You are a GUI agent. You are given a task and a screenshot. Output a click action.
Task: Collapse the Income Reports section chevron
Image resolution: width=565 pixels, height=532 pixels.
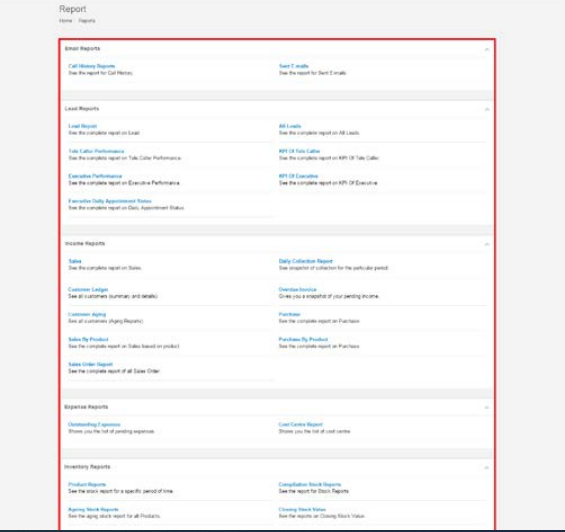[487, 244]
